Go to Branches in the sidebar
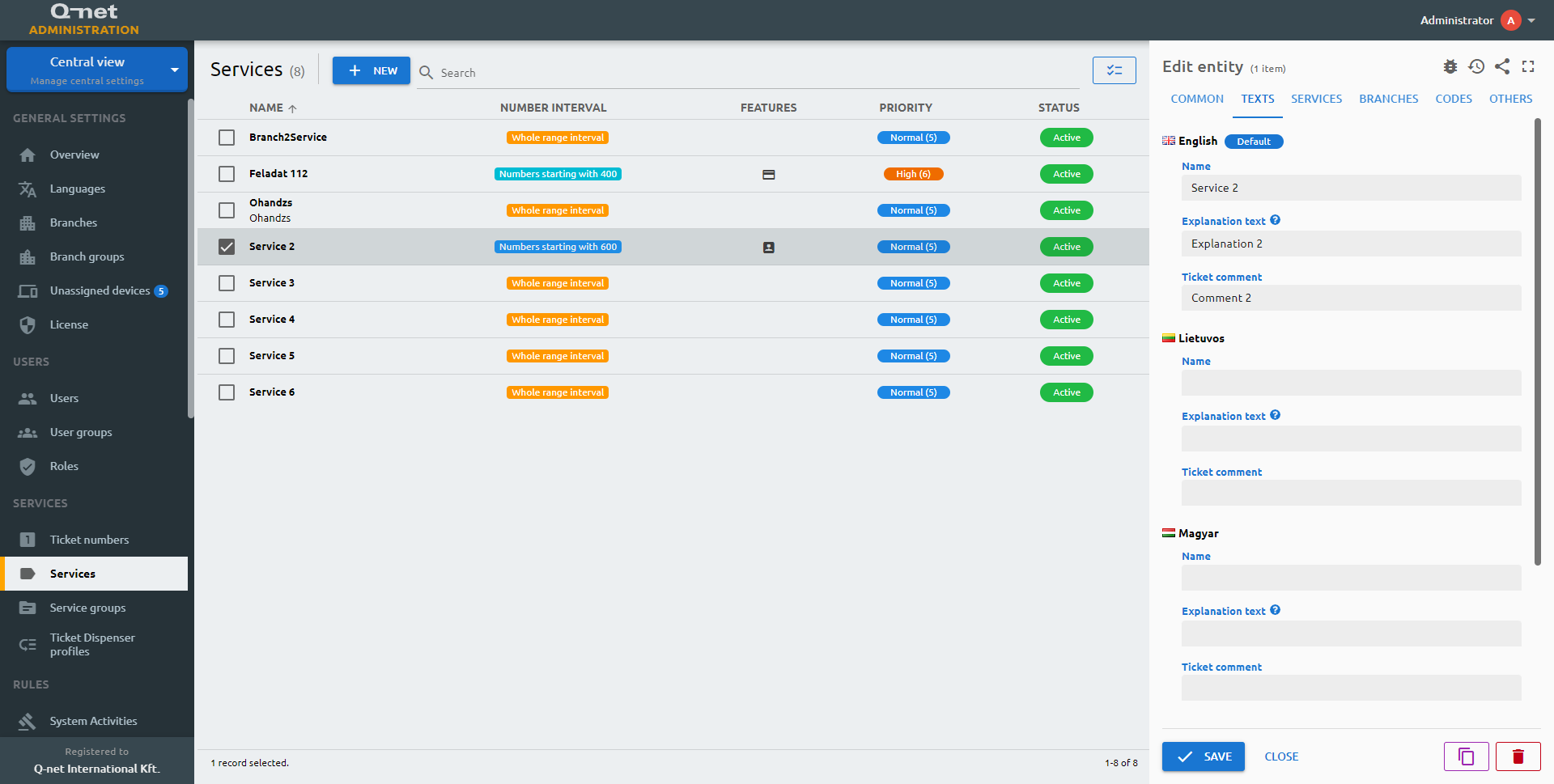 [94, 222]
